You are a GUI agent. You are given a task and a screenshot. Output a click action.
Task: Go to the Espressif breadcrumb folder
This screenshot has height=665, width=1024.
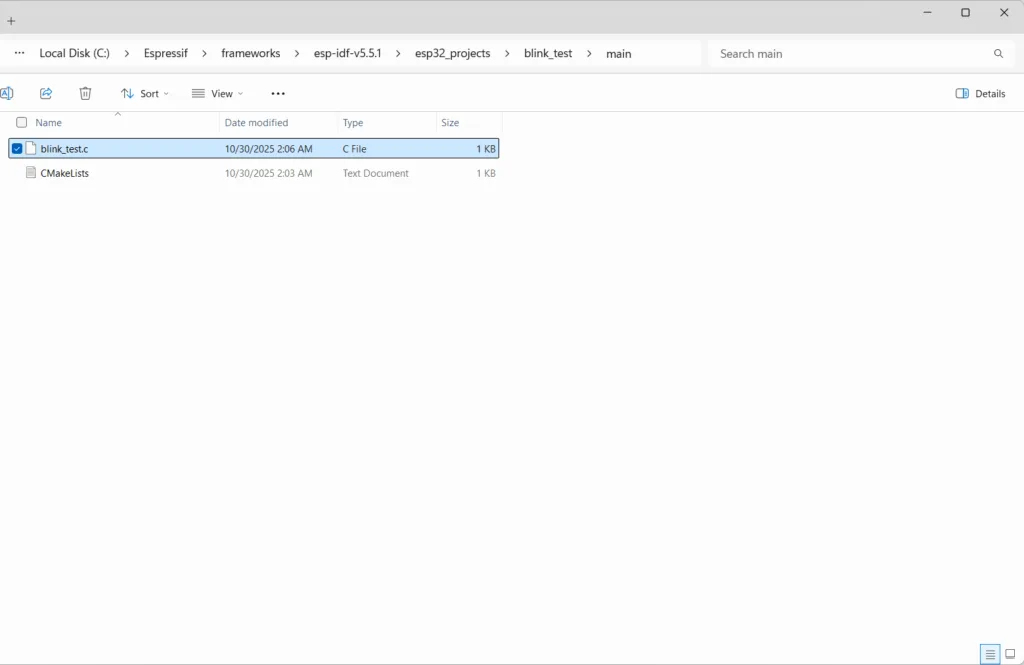165,54
